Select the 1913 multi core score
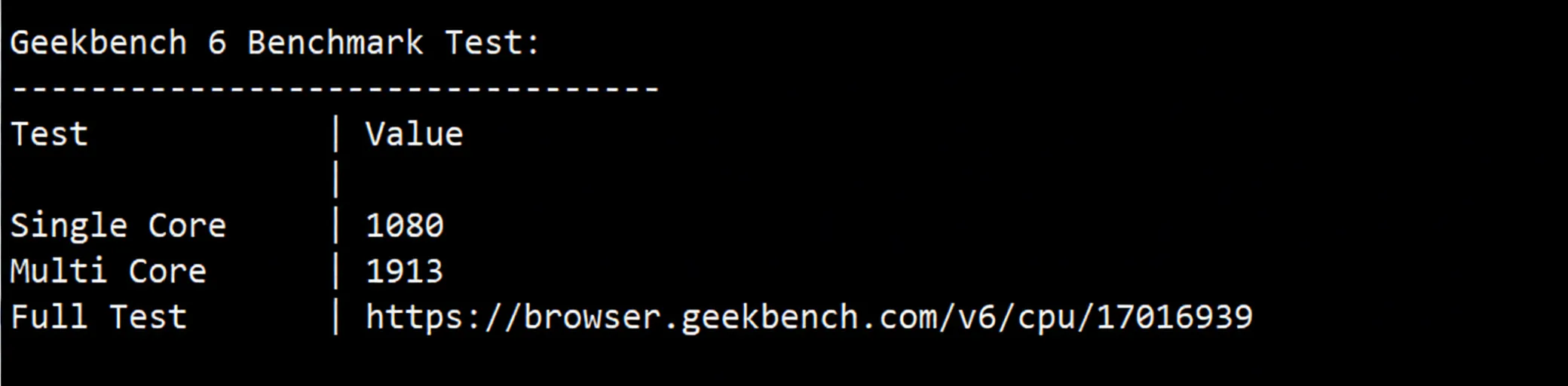Screen dimensions: 1568x386 tap(405, 271)
